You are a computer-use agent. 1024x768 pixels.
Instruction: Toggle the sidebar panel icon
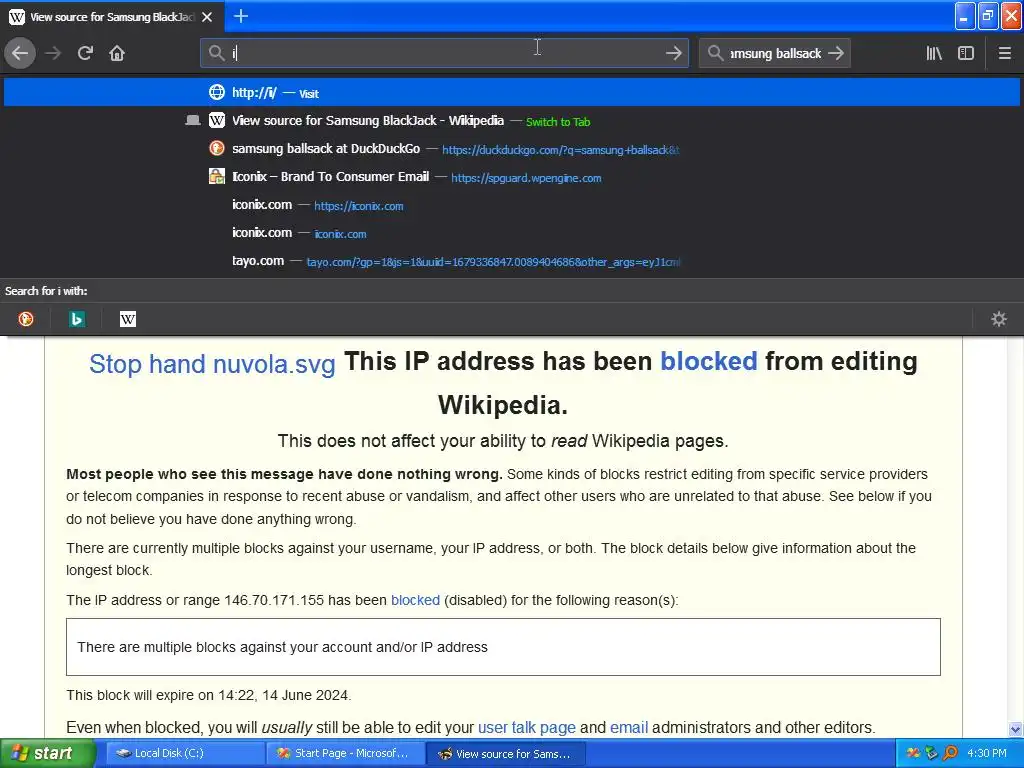966,53
